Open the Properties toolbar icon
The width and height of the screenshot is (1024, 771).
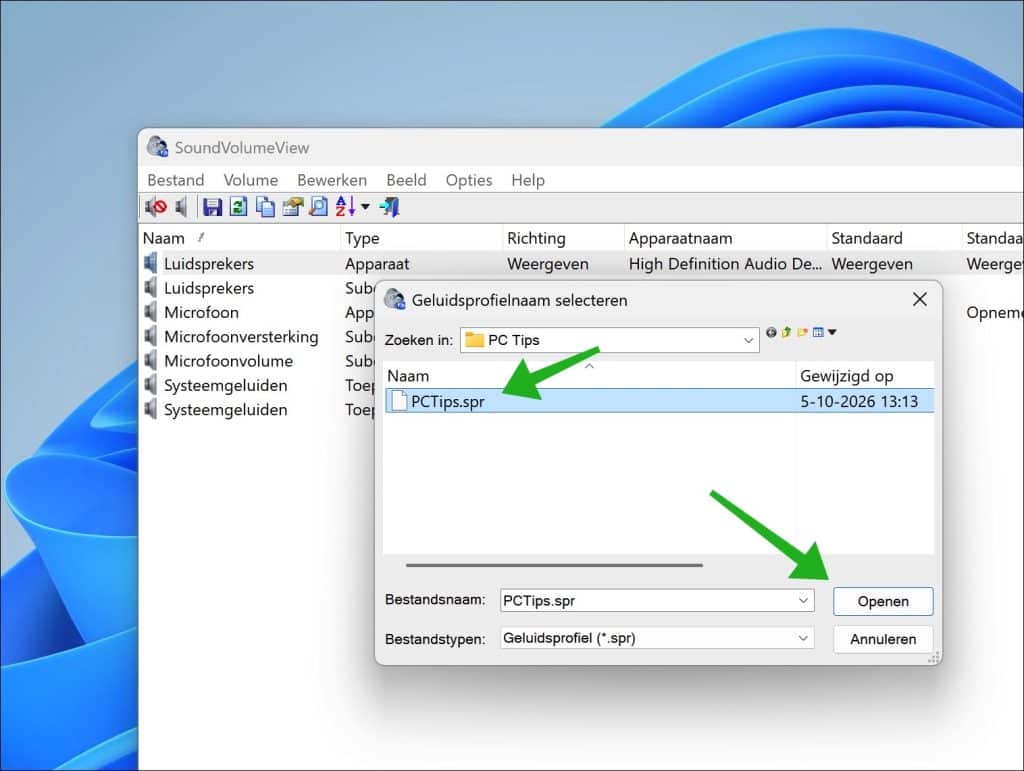click(292, 208)
